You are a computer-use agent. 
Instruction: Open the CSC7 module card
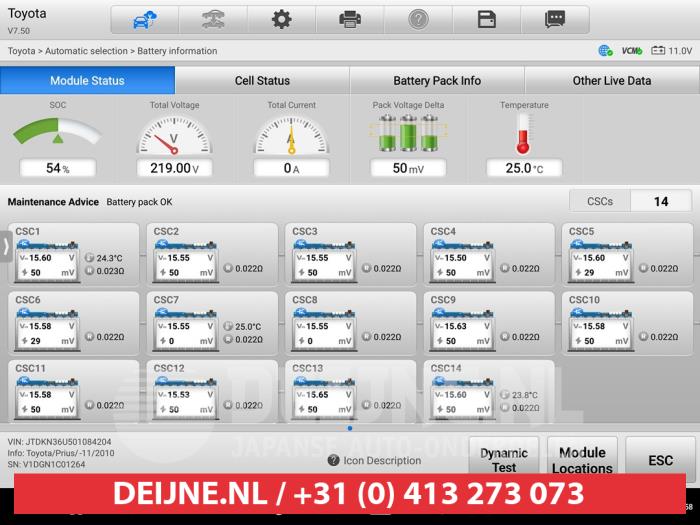(x=212, y=323)
